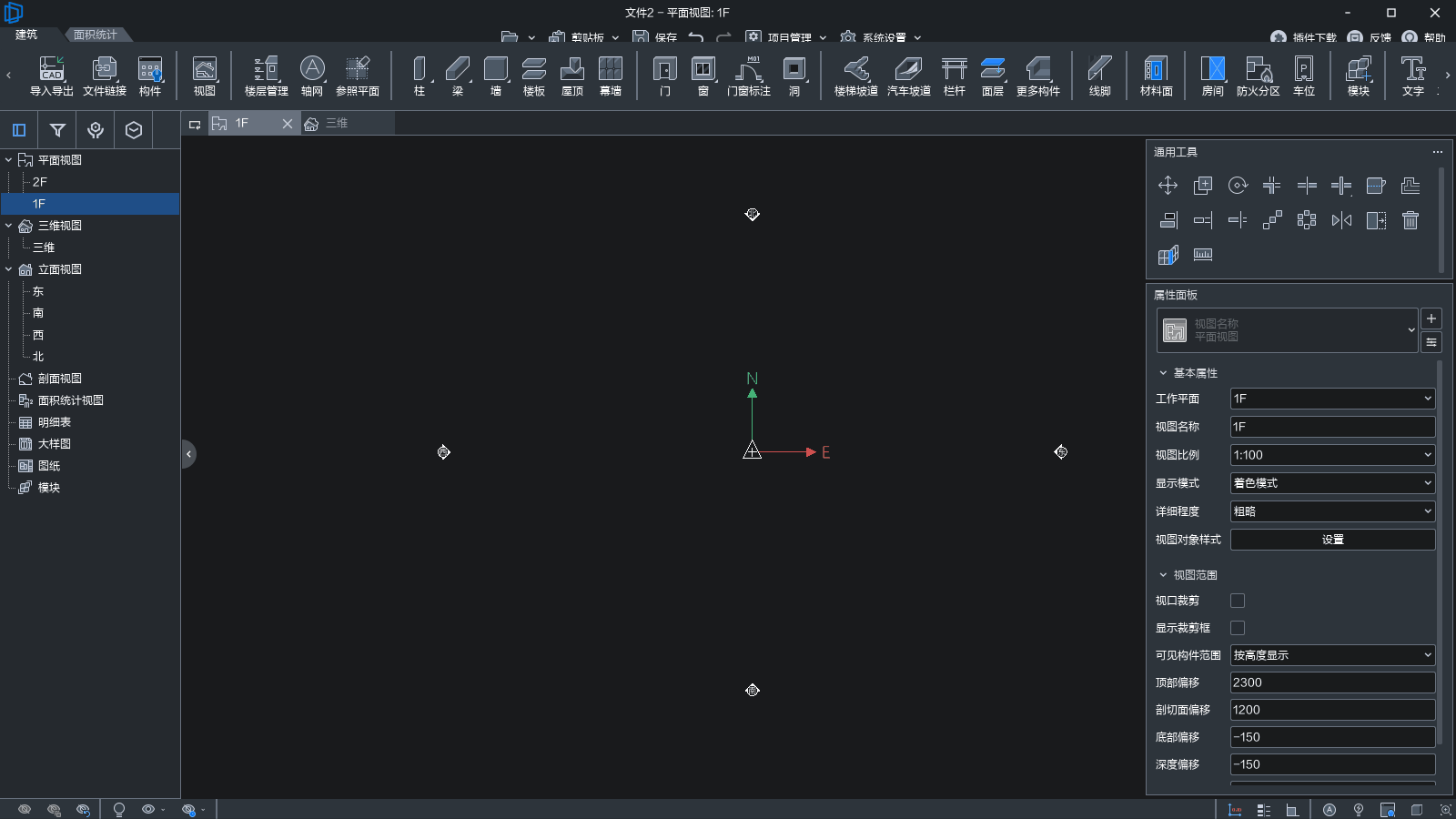Screen dimensions: 1456x819
Task: Open the 楼层管理 floor management tool
Action: point(267,76)
